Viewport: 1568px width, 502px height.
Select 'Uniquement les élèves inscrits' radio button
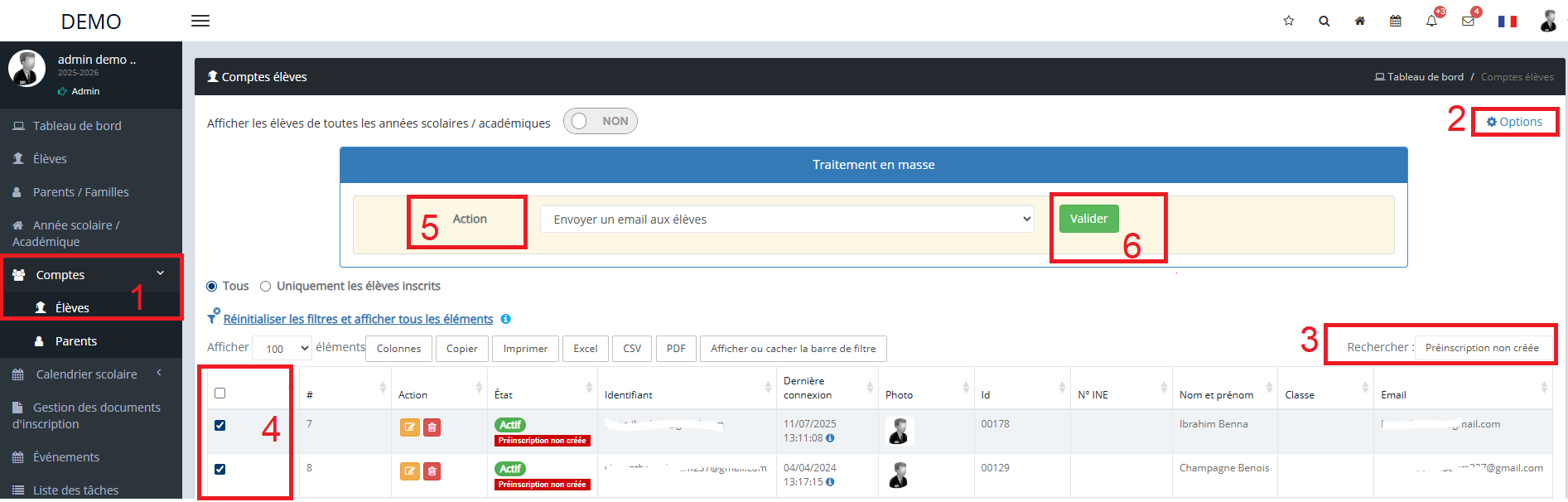[x=265, y=287]
